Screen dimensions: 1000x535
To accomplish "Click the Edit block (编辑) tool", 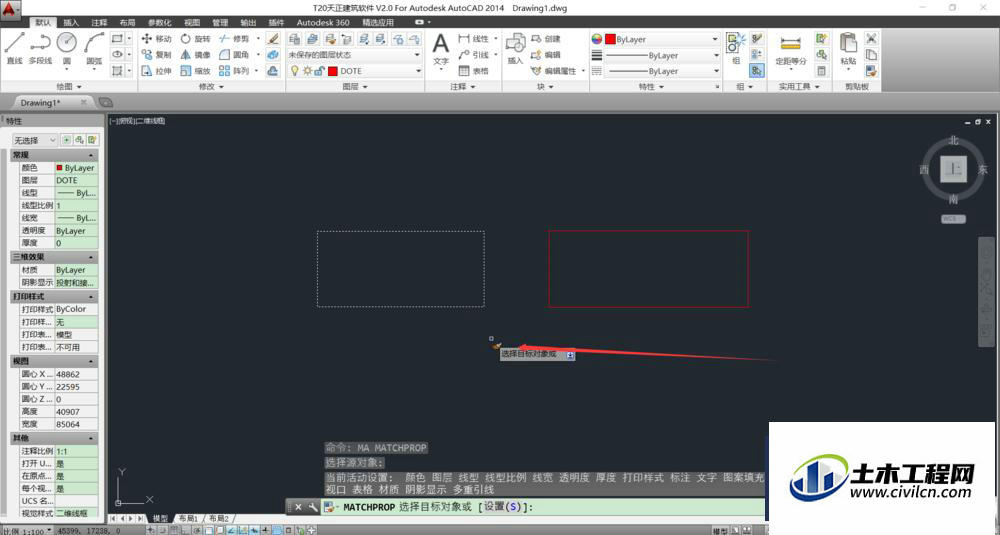I will point(546,55).
